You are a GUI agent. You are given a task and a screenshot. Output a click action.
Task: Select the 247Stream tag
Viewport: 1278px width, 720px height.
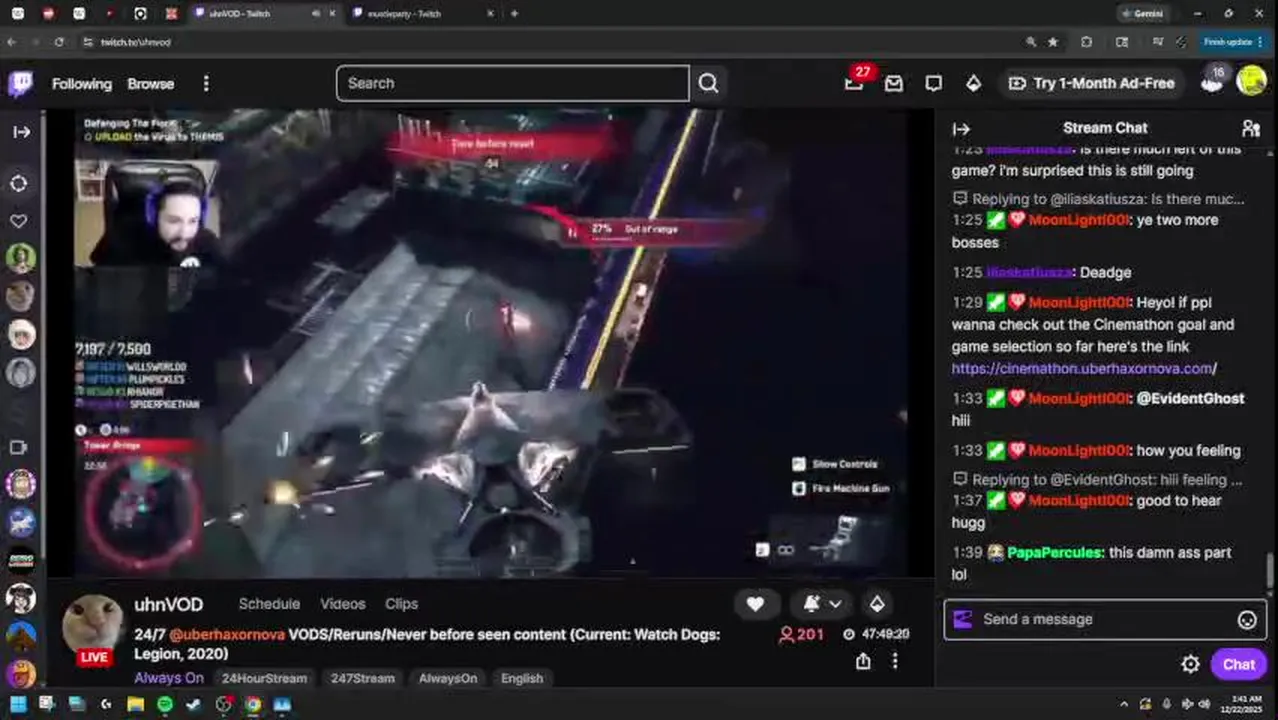362,678
